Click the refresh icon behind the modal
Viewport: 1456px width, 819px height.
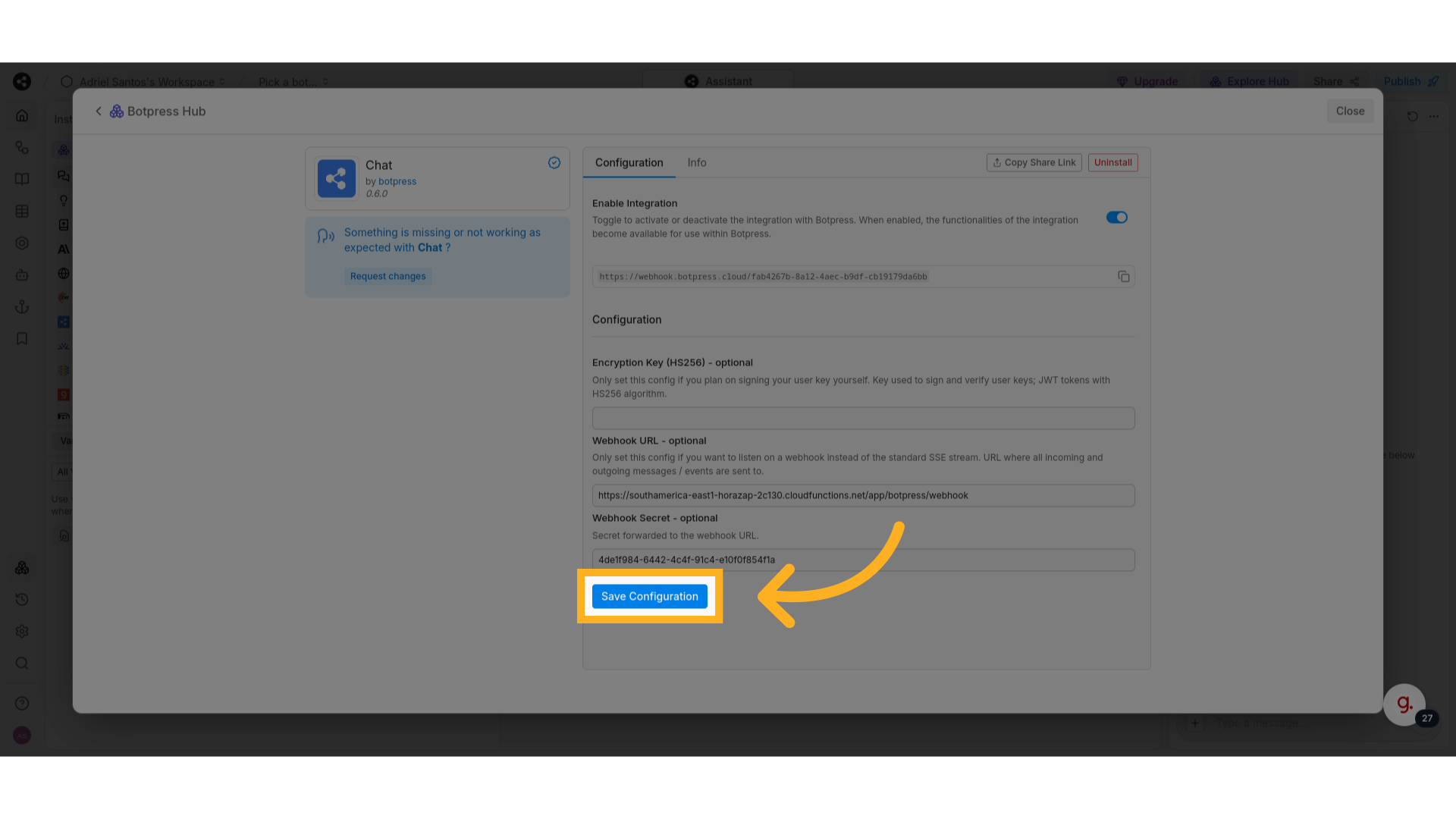pyautogui.click(x=1412, y=116)
